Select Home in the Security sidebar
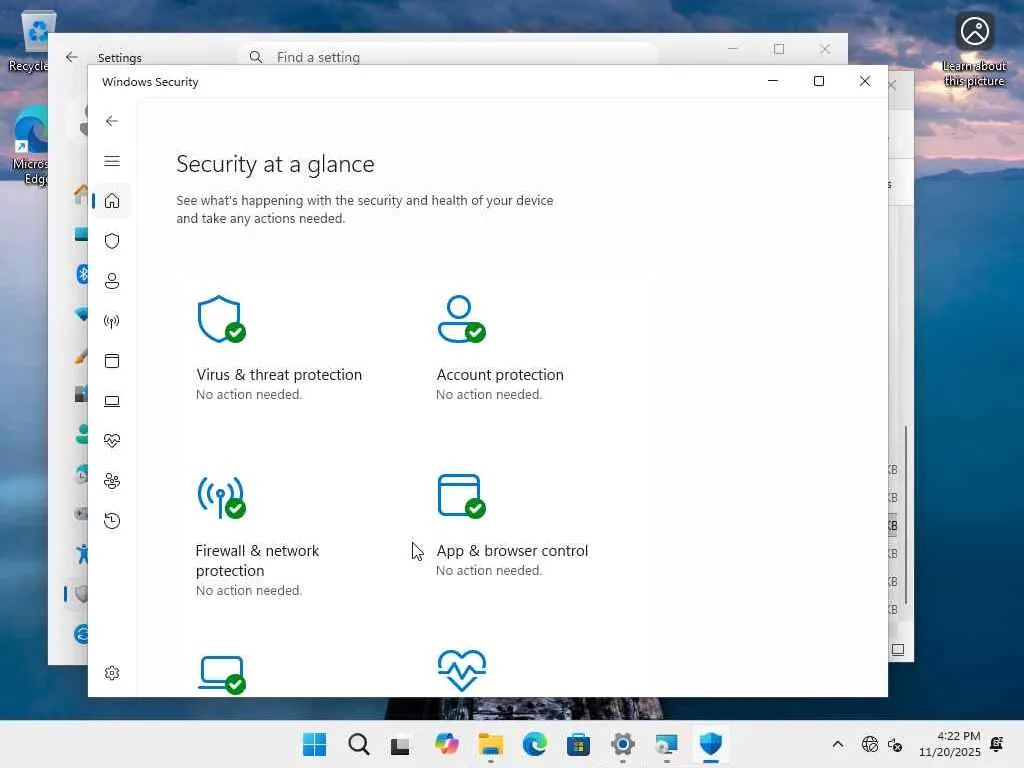1024x768 pixels. (112, 200)
